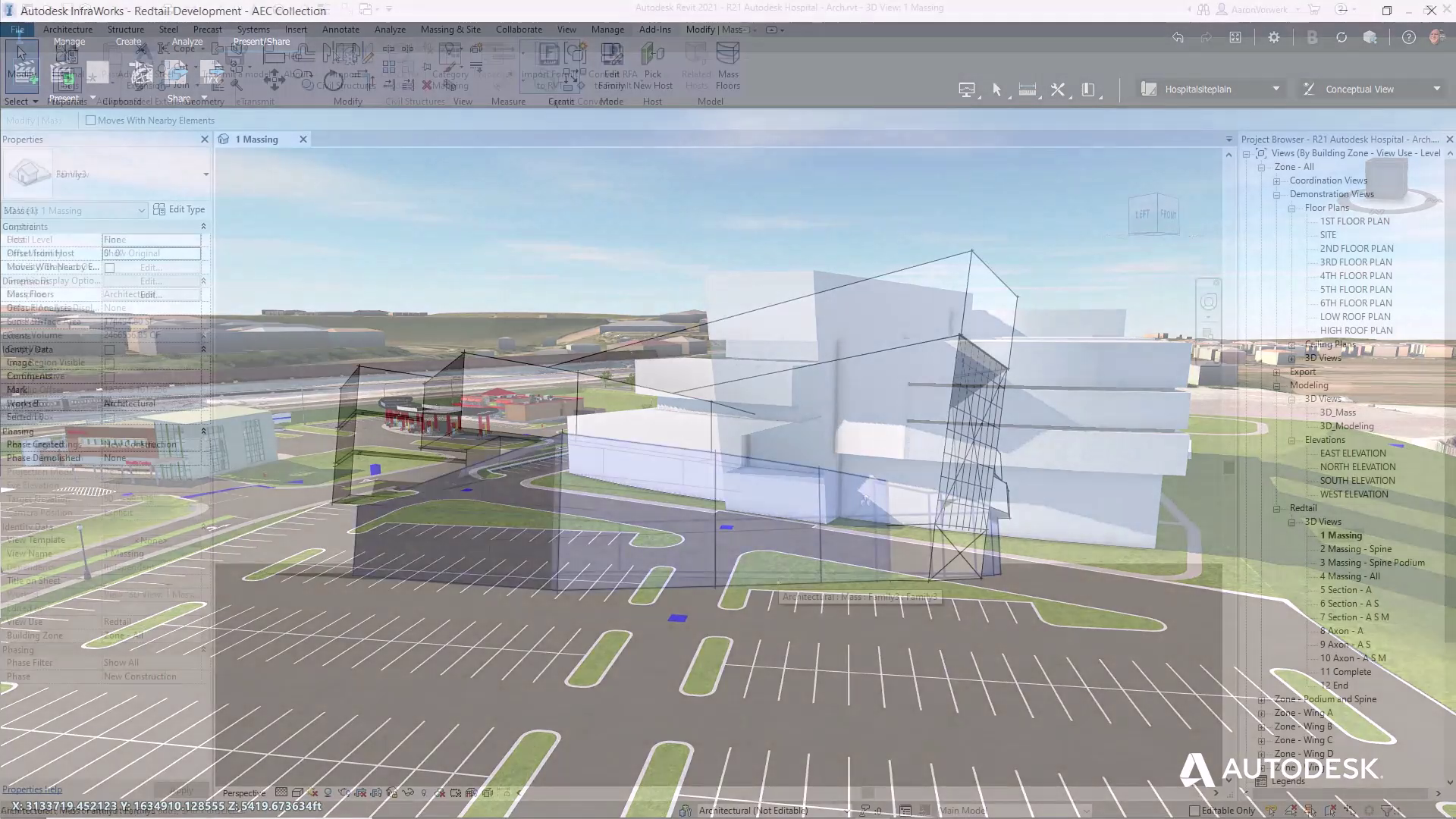Collapse the Constraints section in Properties
Viewport: 1456px width, 819px height.
click(x=203, y=226)
